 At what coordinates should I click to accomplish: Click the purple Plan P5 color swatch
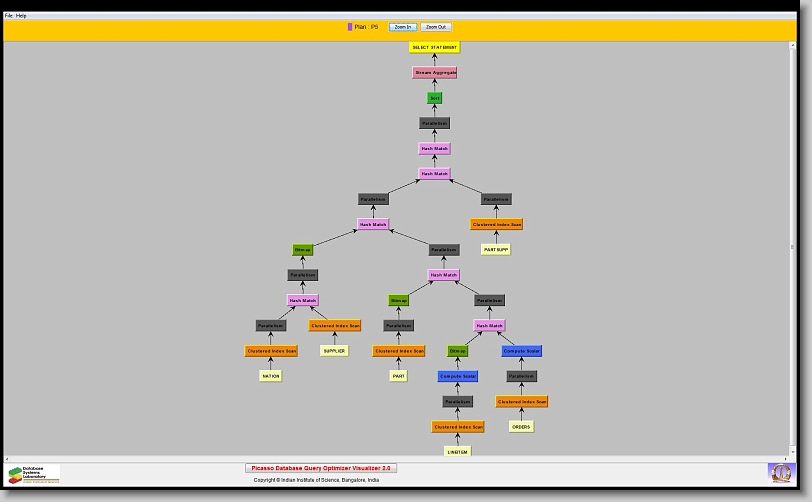(350, 27)
